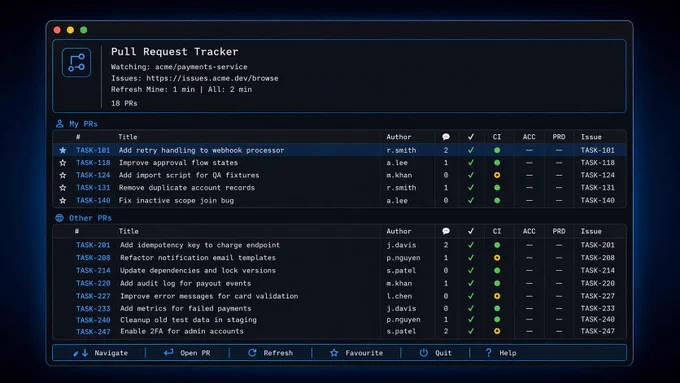This screenshot has height=383, width=680.
Task: Toggle favourite star for TASK-131
Action: [x=63, y=188]
